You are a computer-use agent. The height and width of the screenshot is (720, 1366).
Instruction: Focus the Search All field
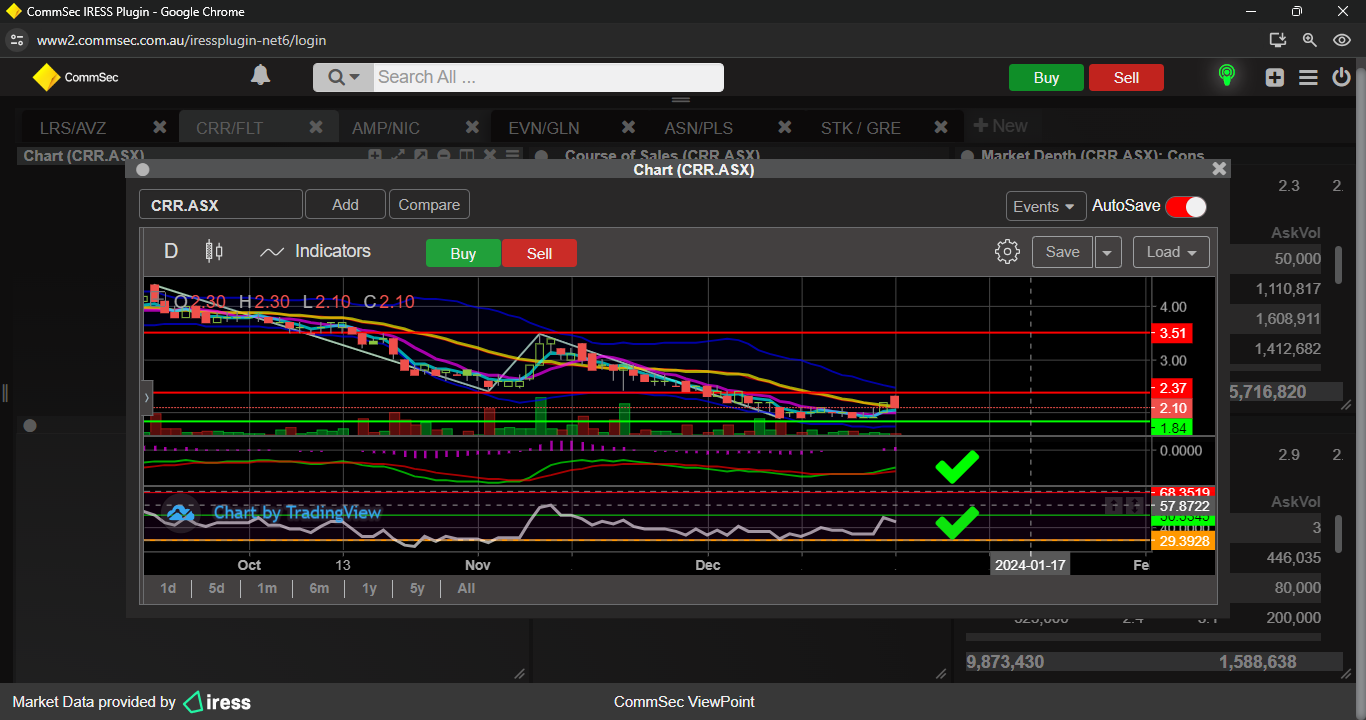click(548, 77)
